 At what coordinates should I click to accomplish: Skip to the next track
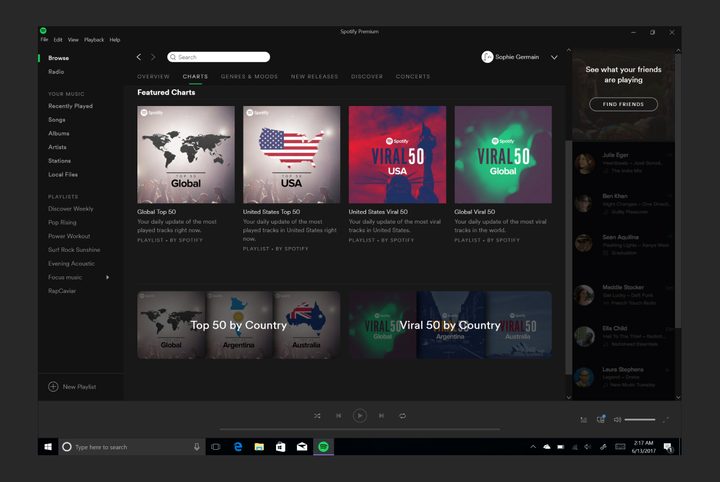tap(381, 415)
